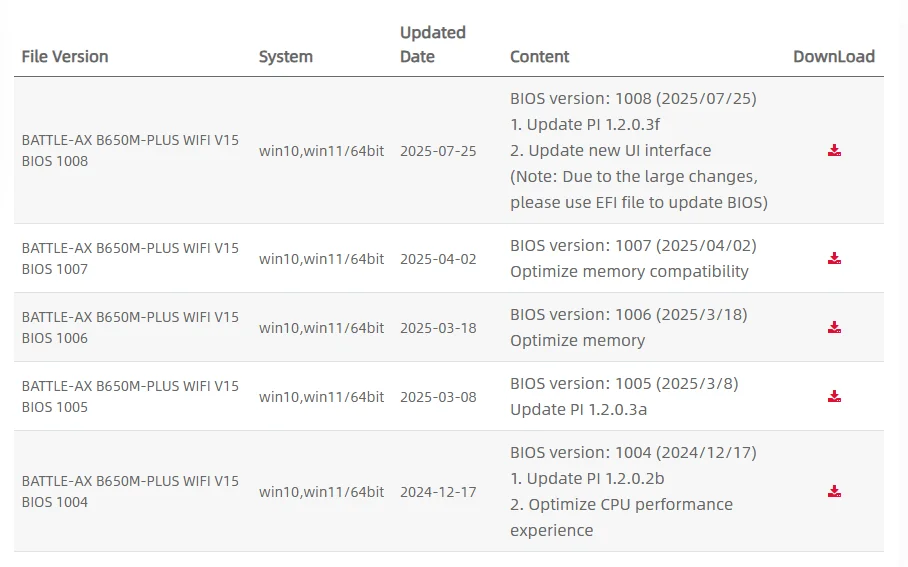Click the 2025-07-25 updated date cell

coord(438,151)
